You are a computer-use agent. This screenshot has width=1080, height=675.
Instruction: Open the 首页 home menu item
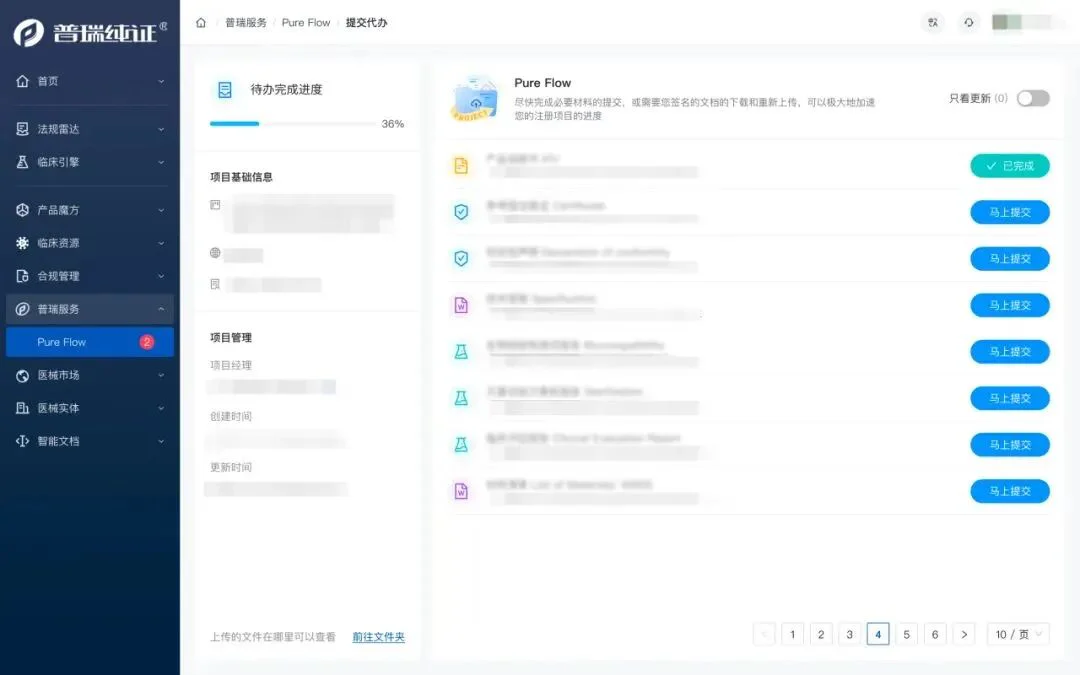pyautogui.click(x=90, y=81)
